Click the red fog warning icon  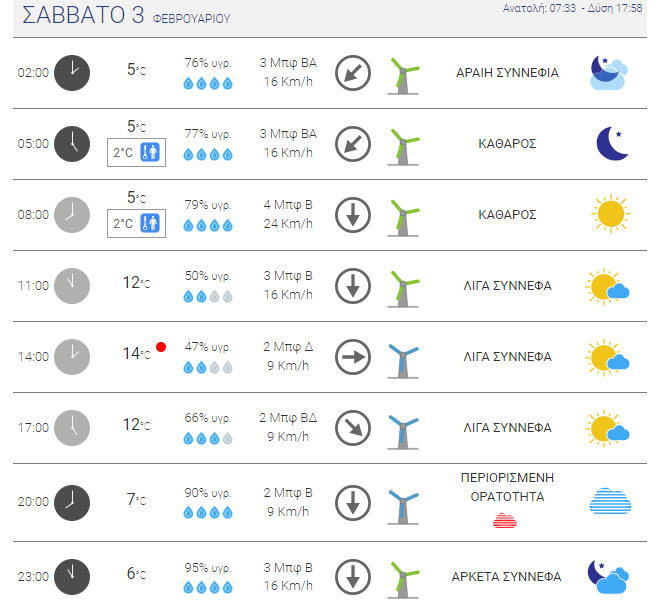(505, 521)
